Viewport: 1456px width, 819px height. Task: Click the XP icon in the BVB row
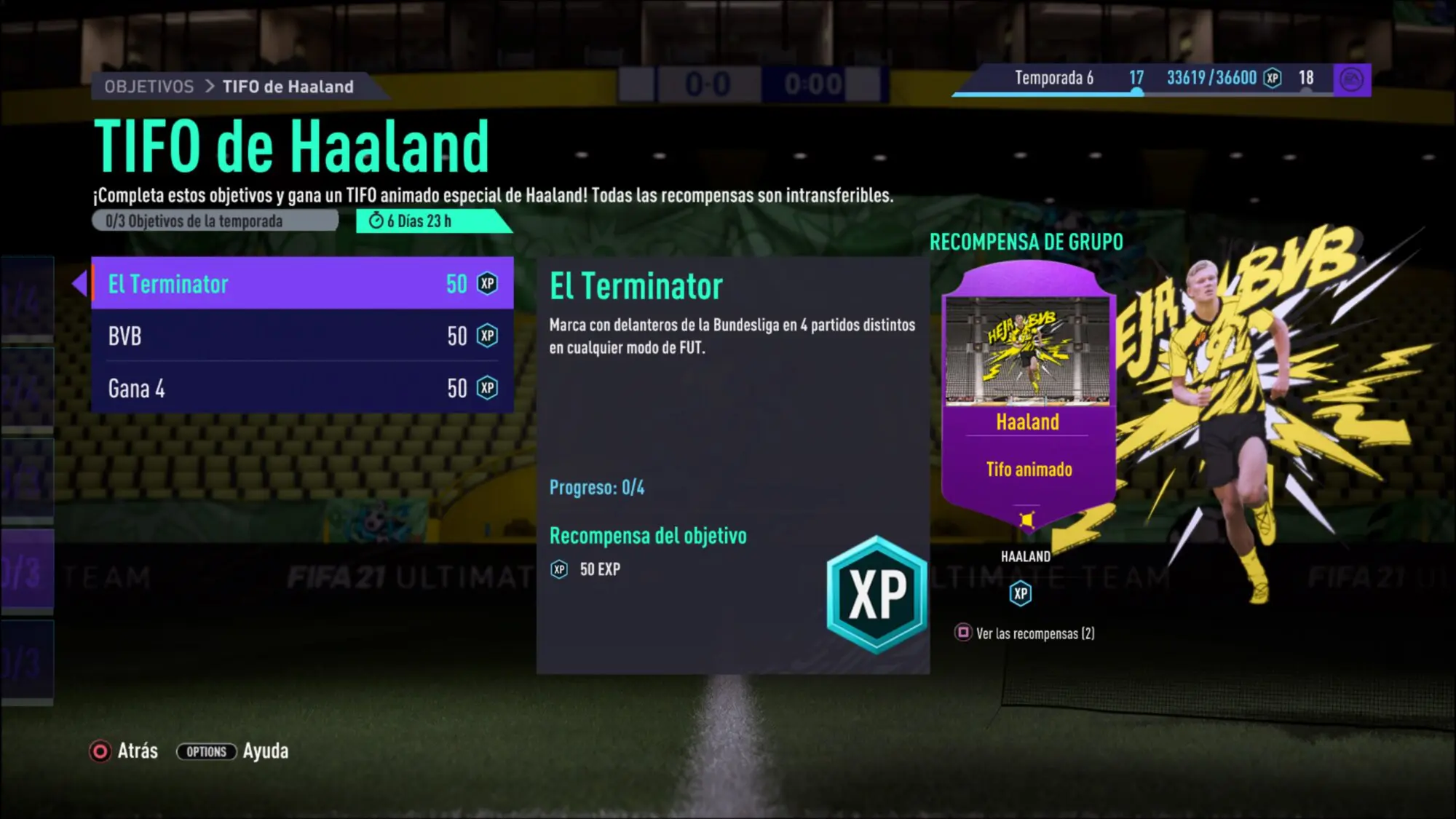pyautogui.click(x=487, y=336)
